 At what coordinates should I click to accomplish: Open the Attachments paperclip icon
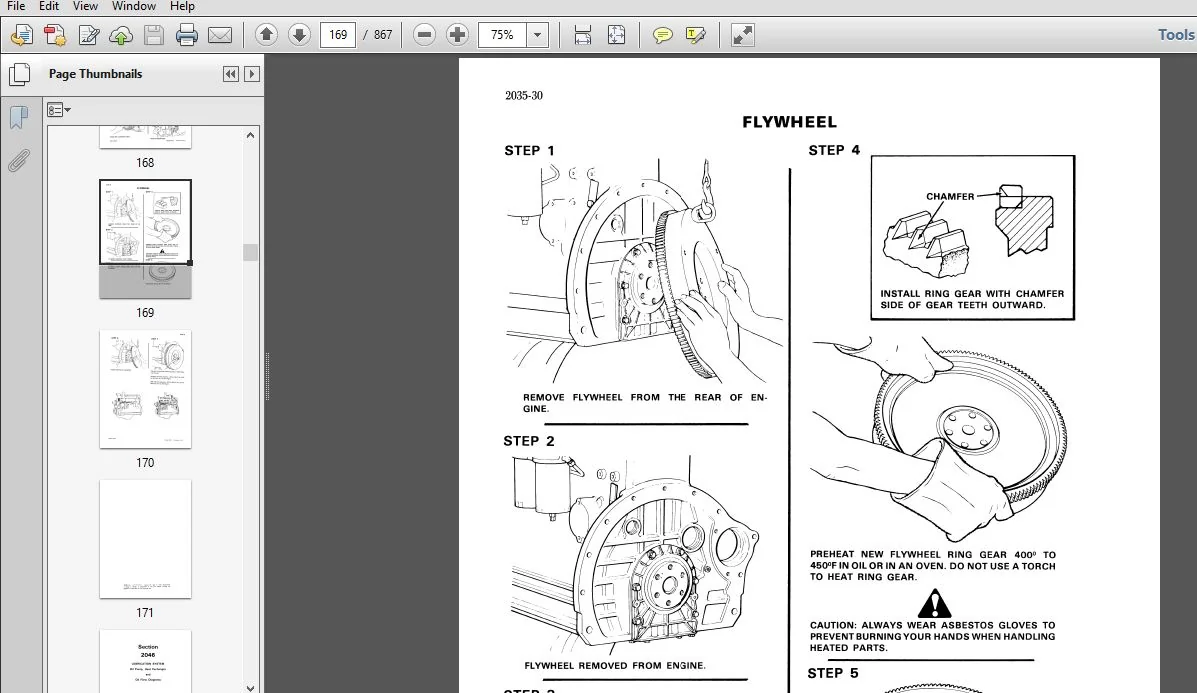tap(19, 160)
